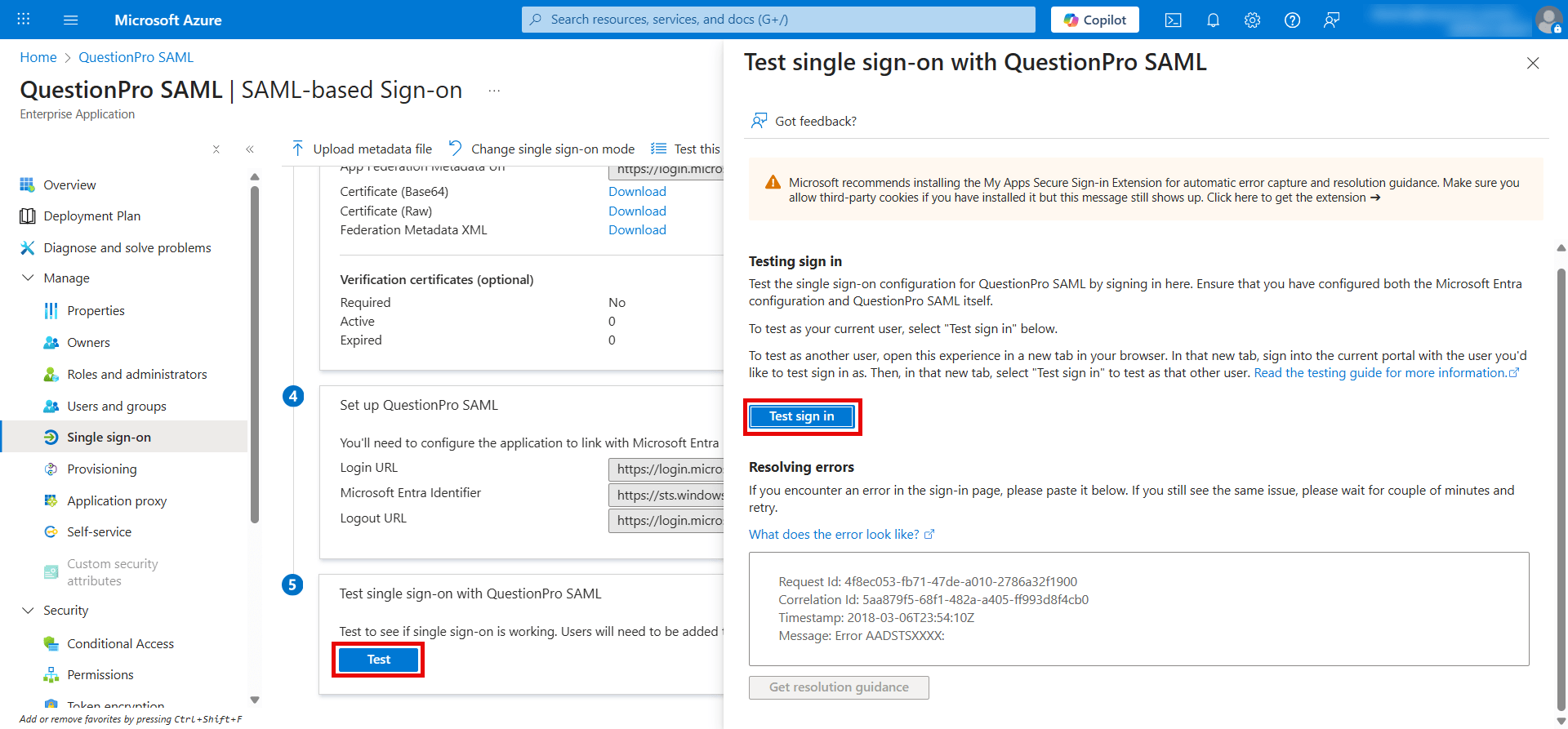Viewport: 1568px width, 729px height.
Task: Collapse the sidebar with double chevron
Action: (250, 149)
